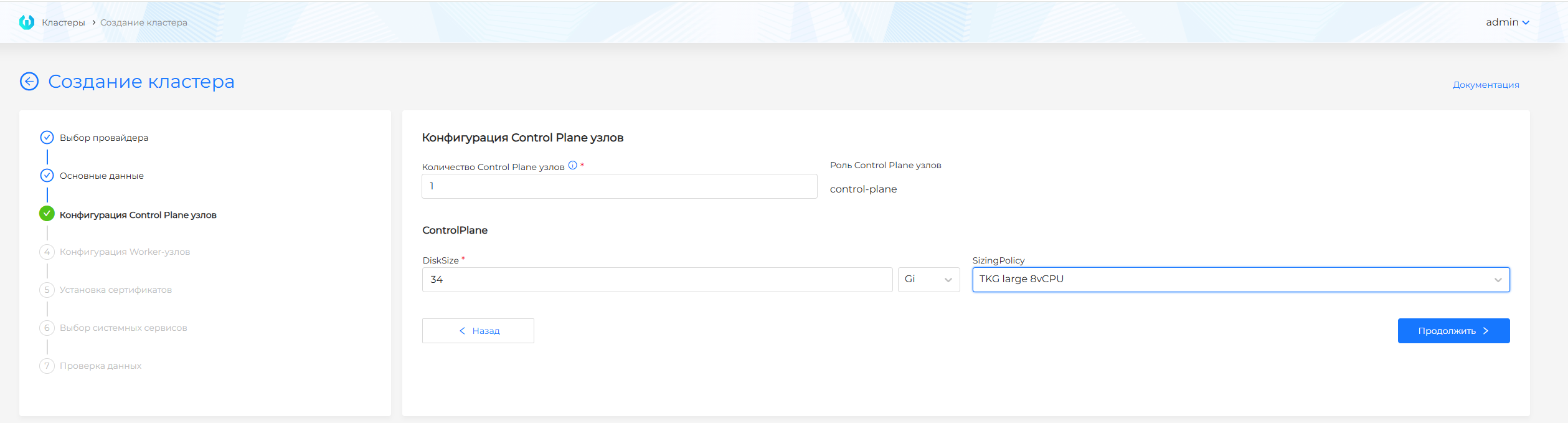1568x423 pixels.
Task: Select the Создание кластера breadcrumb item
Action: 144,22
